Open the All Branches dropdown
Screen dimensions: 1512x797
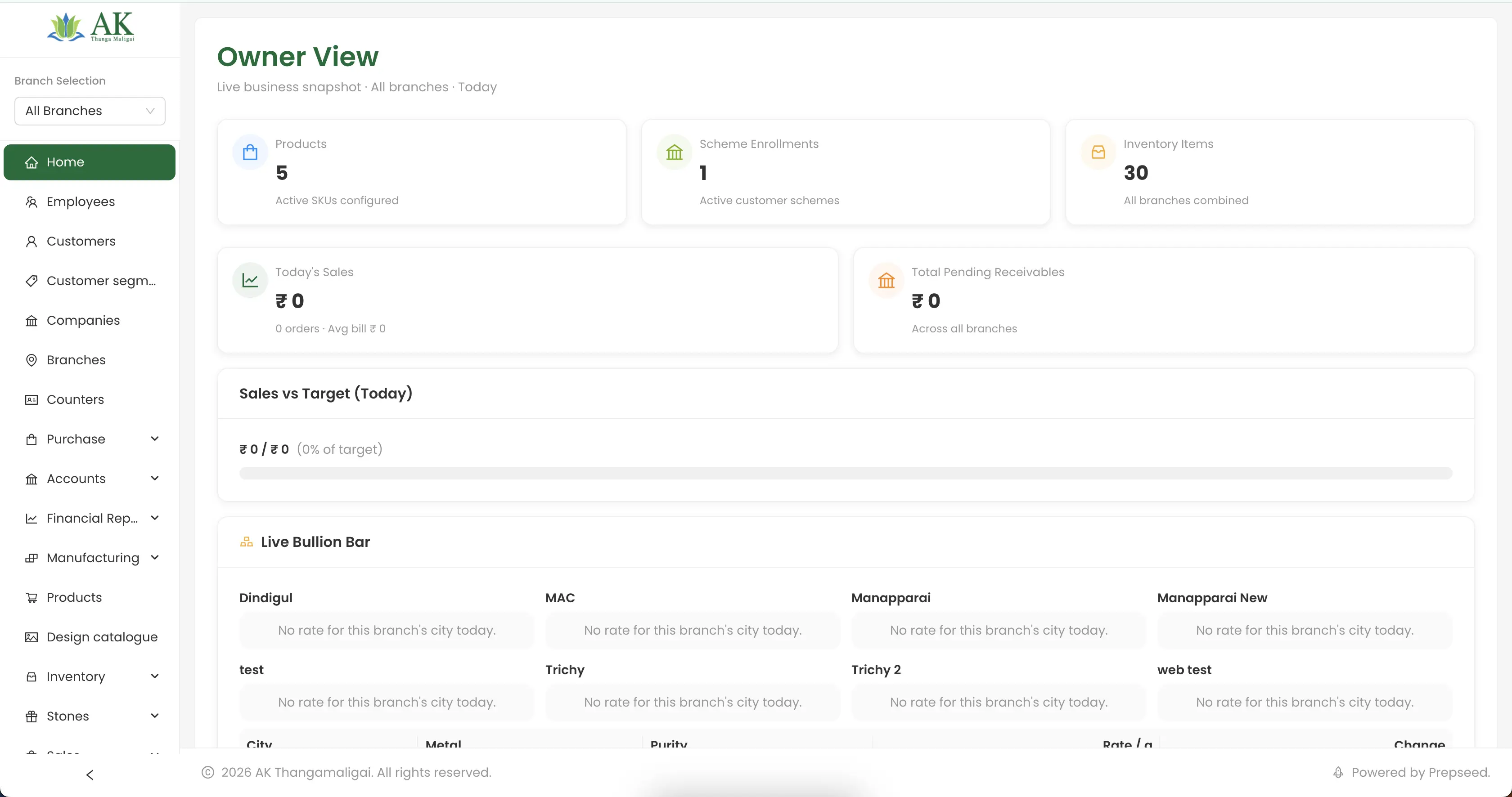coord(90,111)
